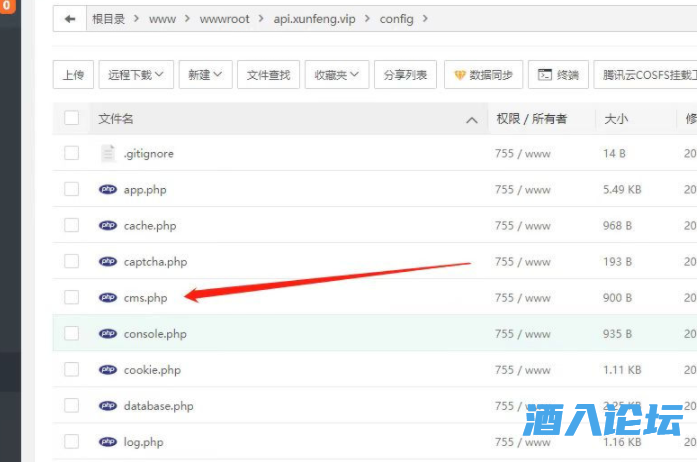
Task: Click the back arrow in path bar
Action: click(70, 19)
